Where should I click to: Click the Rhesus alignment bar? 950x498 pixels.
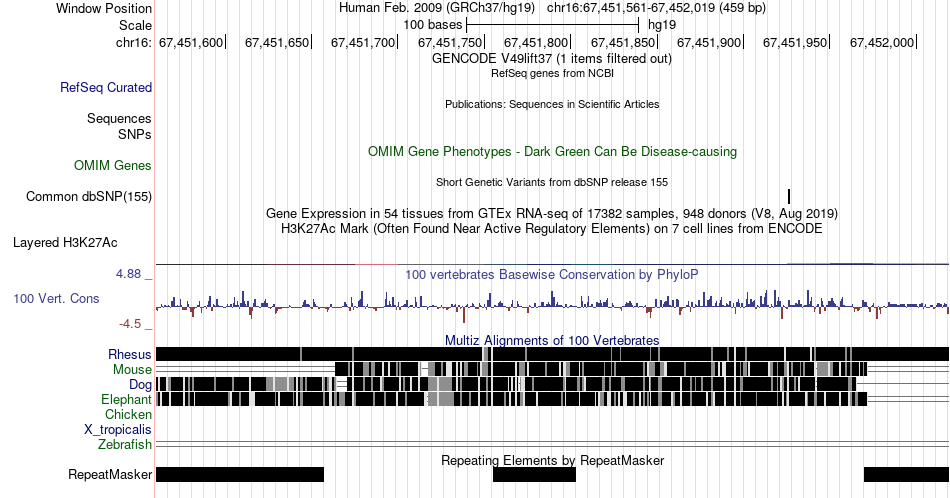pyautogui.click(x=553, y=354)
